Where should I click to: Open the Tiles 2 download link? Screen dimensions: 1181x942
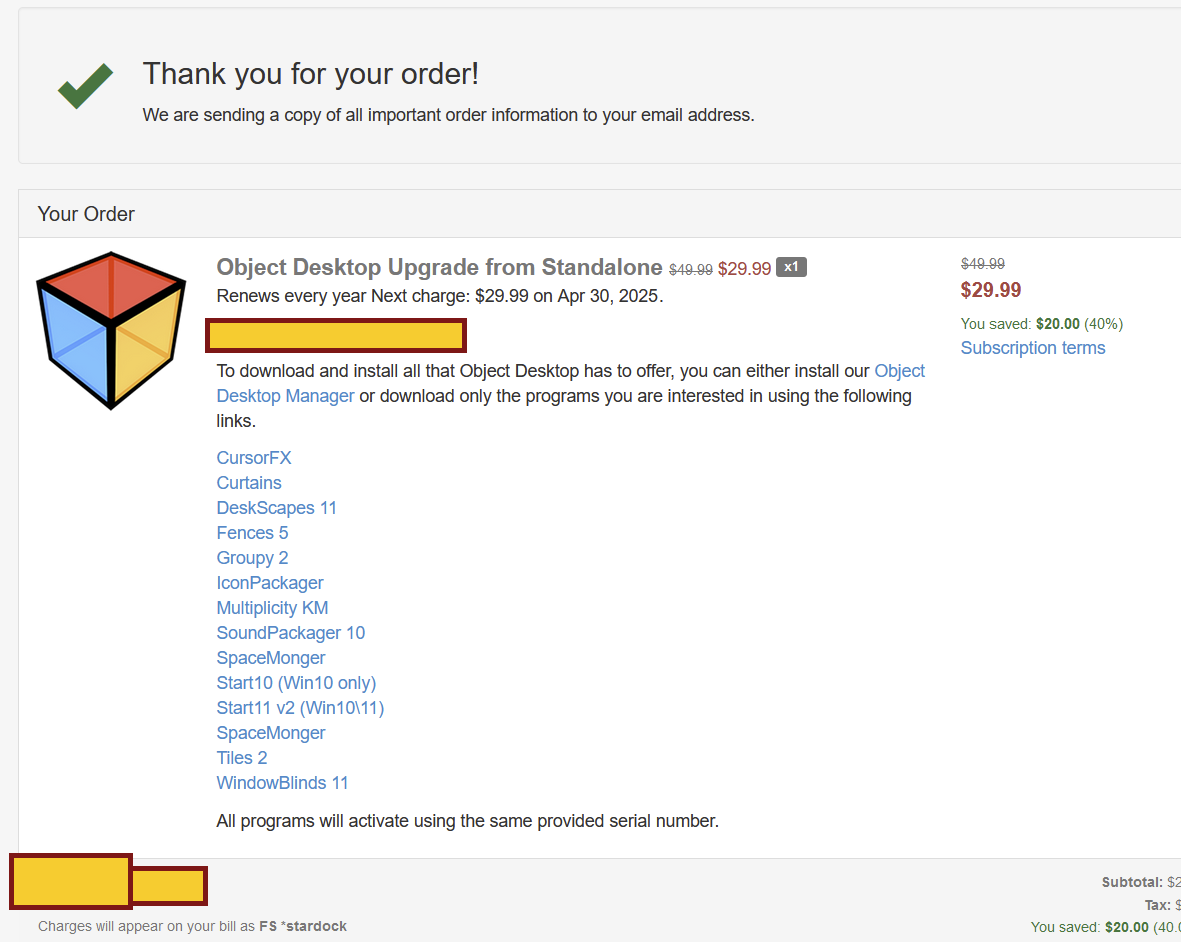coord(242,758)
